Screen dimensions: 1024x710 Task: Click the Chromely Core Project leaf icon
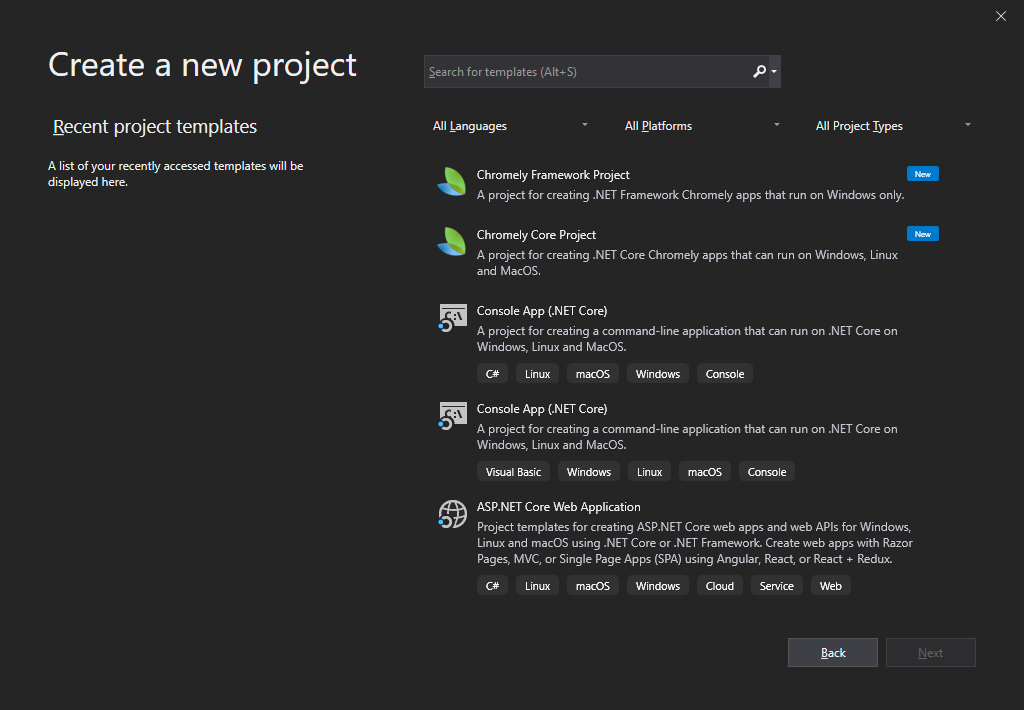point(452,242)
